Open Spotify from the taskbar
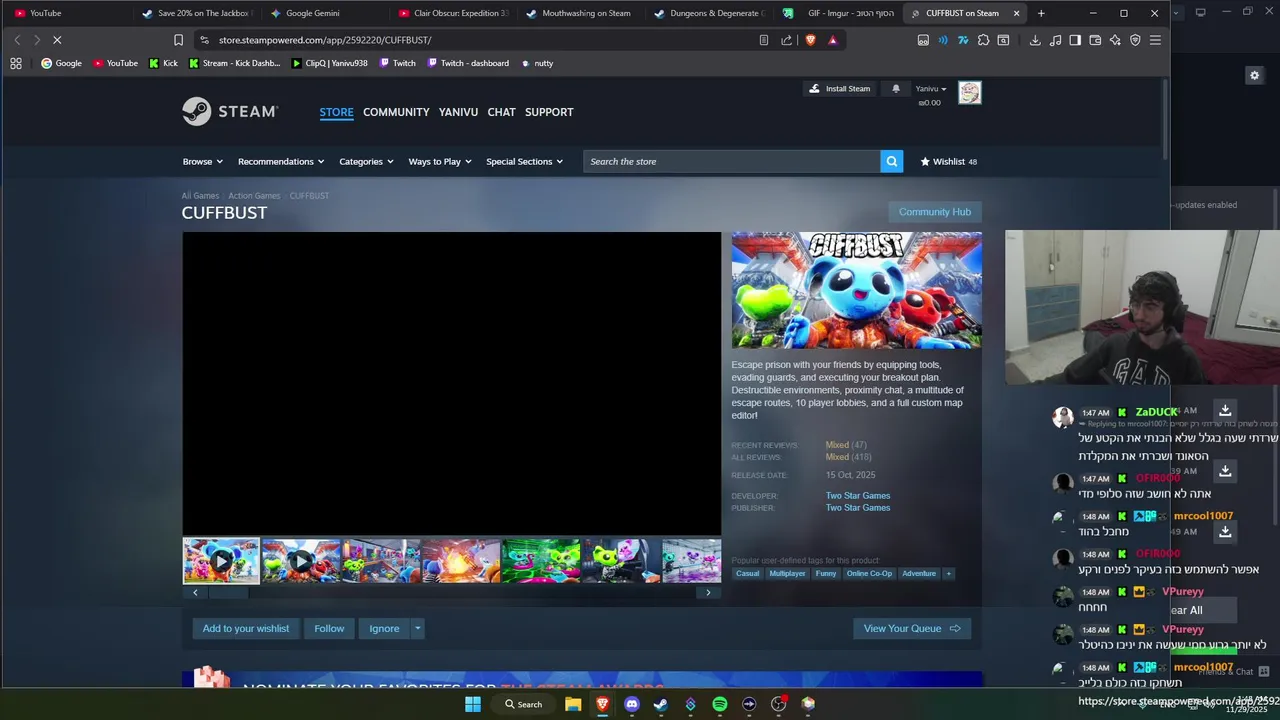Viewport: 1280px width, 720px height. (x=719, y=704)
